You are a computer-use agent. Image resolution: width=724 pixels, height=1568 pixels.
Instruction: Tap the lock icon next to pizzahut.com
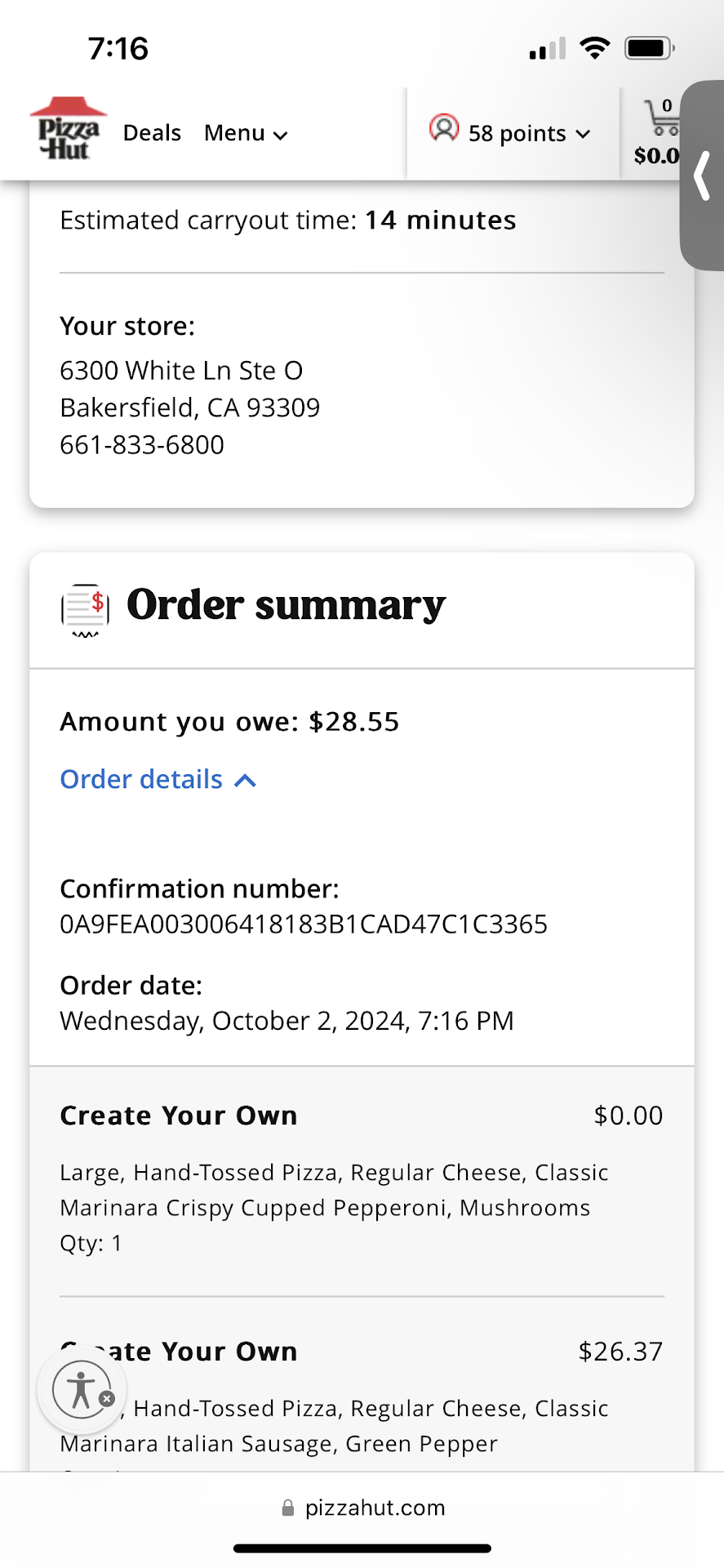(x=287, y=1508)
